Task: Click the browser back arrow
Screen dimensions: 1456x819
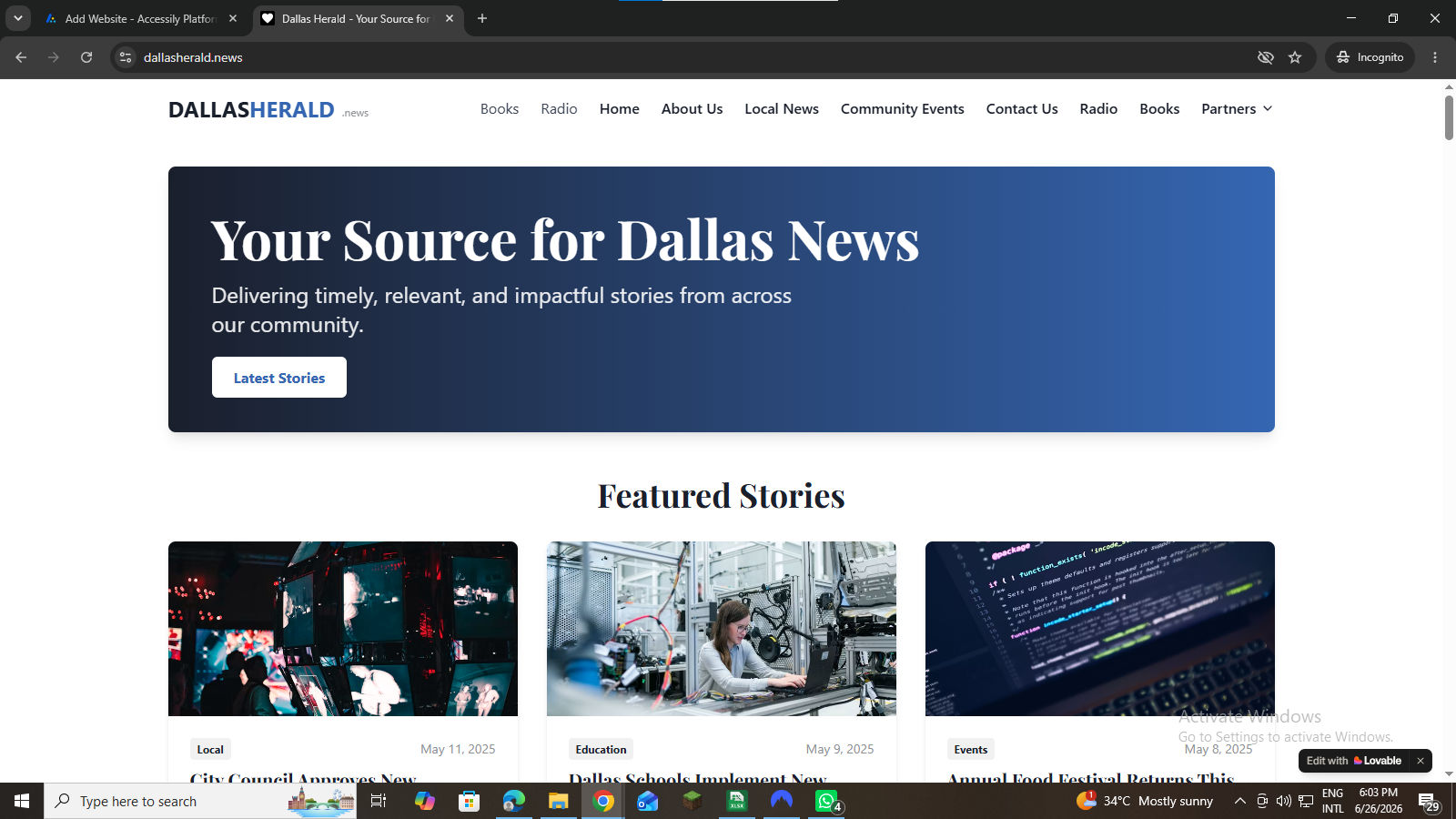Action: [21, 57]
